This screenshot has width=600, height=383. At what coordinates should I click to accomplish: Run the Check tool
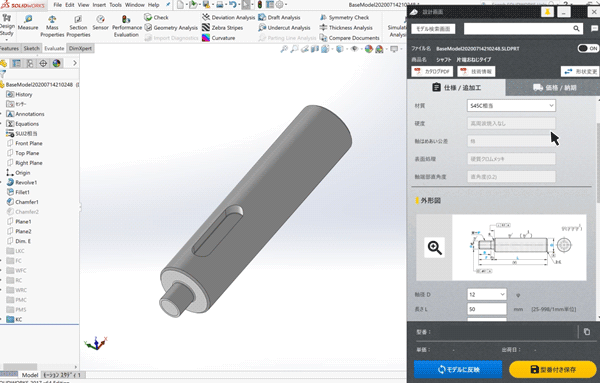(156, 18)
